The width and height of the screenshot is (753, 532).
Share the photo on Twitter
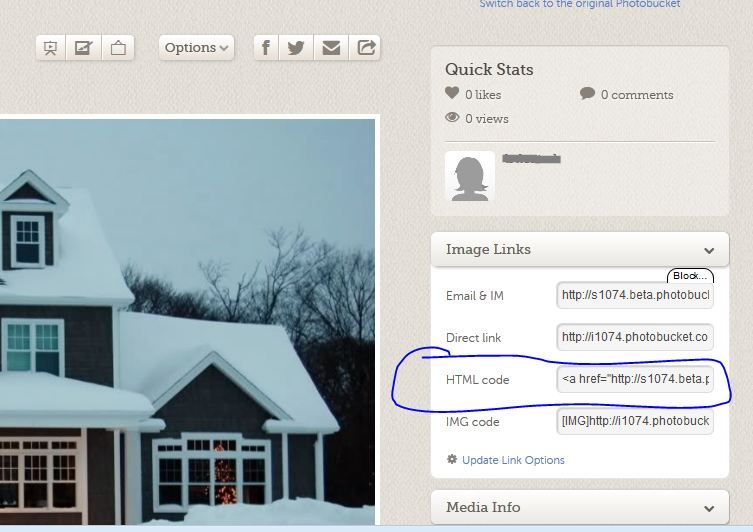(x=296, y=48)
